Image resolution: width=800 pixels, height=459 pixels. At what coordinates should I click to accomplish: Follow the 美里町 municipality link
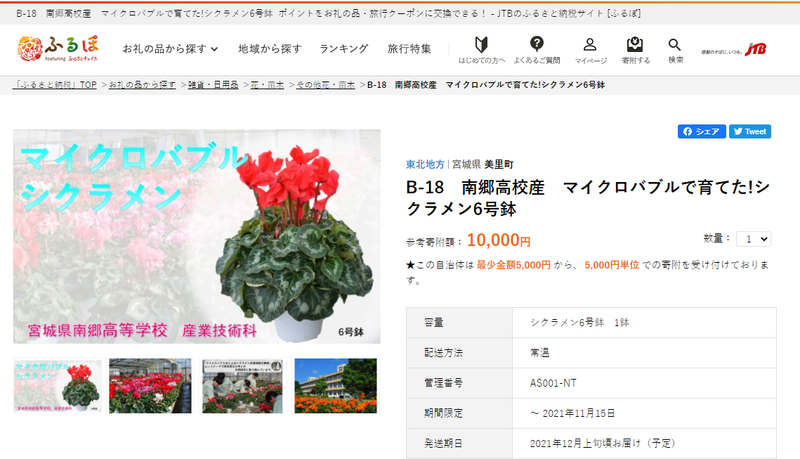click(499, 164)
